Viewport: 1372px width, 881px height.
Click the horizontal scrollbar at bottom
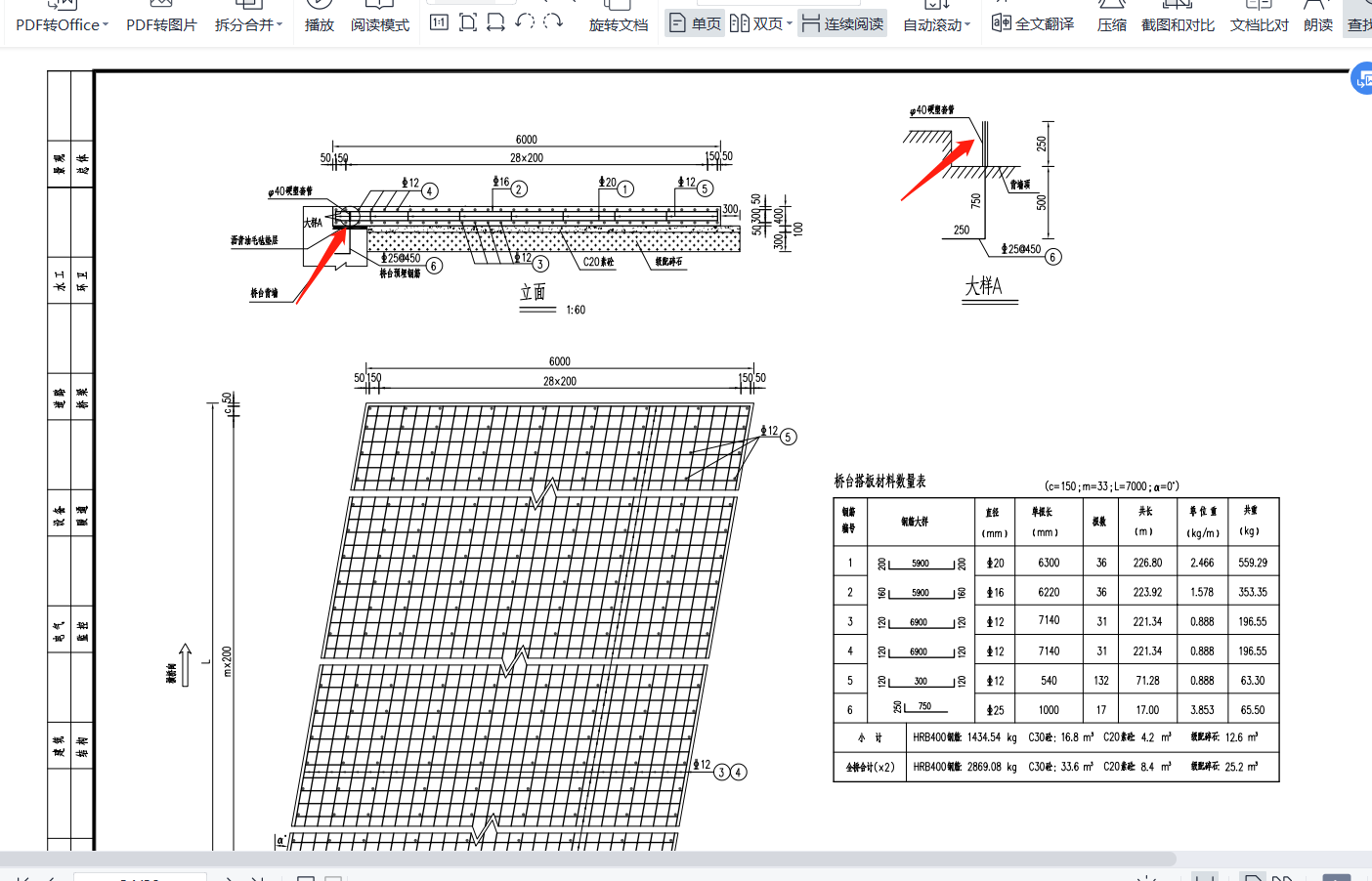(x=586, y=860)
